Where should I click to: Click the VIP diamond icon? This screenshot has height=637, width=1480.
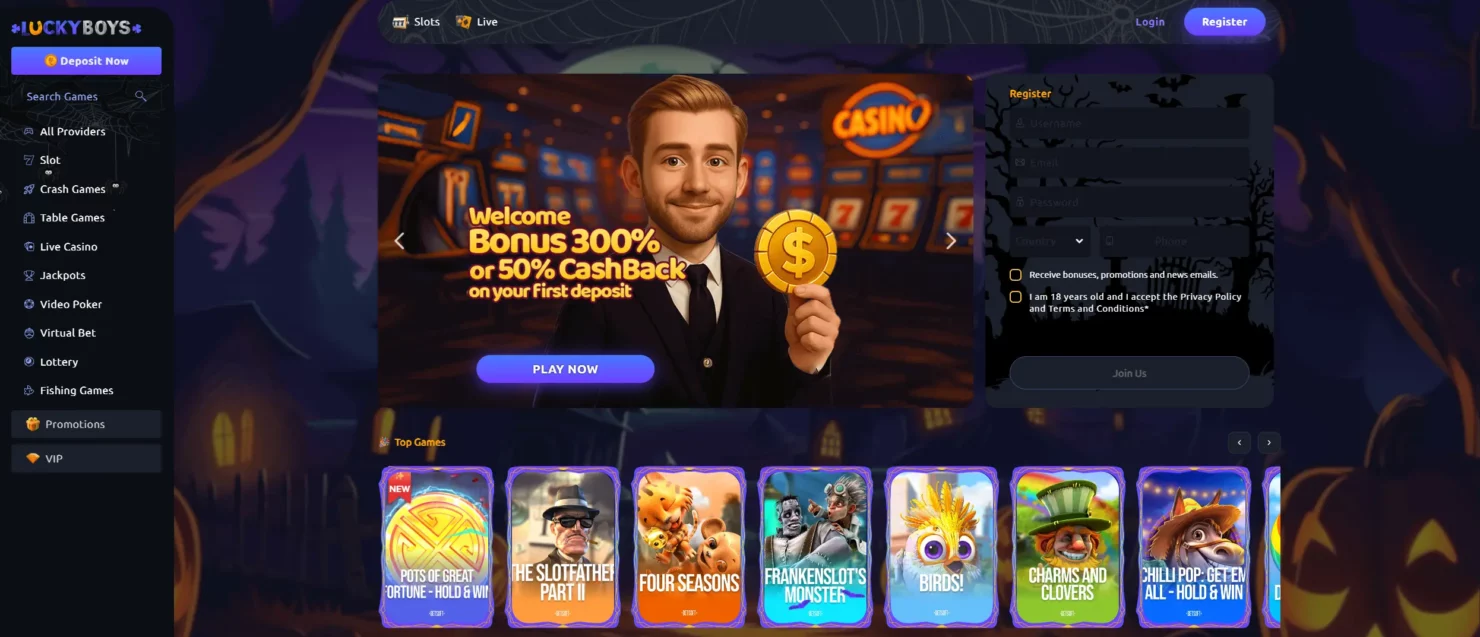33,458
